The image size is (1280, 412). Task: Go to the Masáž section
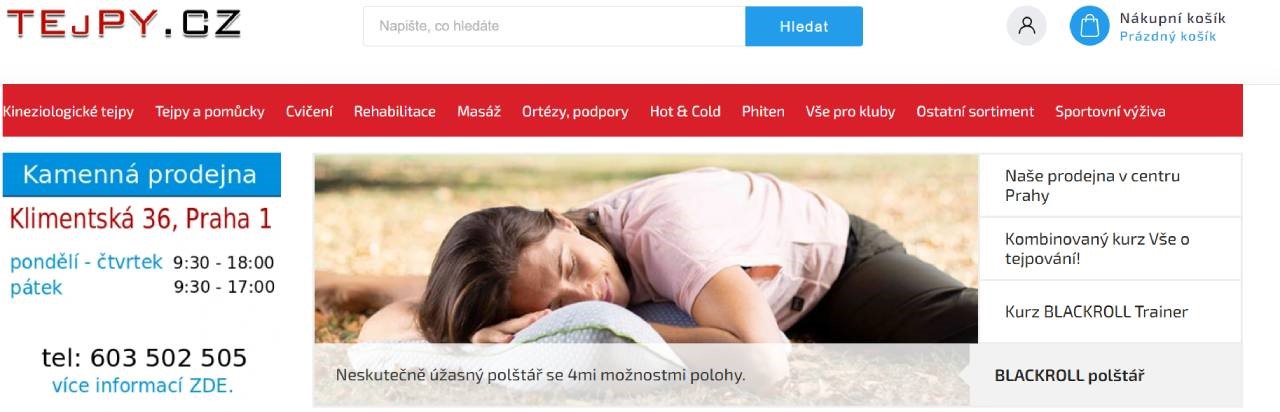(x=479, y=111)
